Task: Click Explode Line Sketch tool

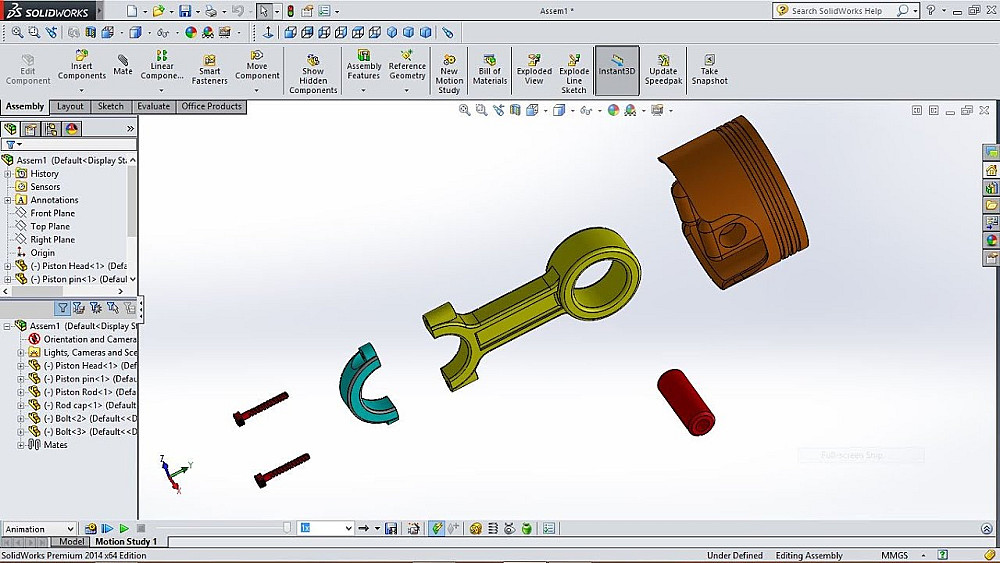Action: [574, 74]
